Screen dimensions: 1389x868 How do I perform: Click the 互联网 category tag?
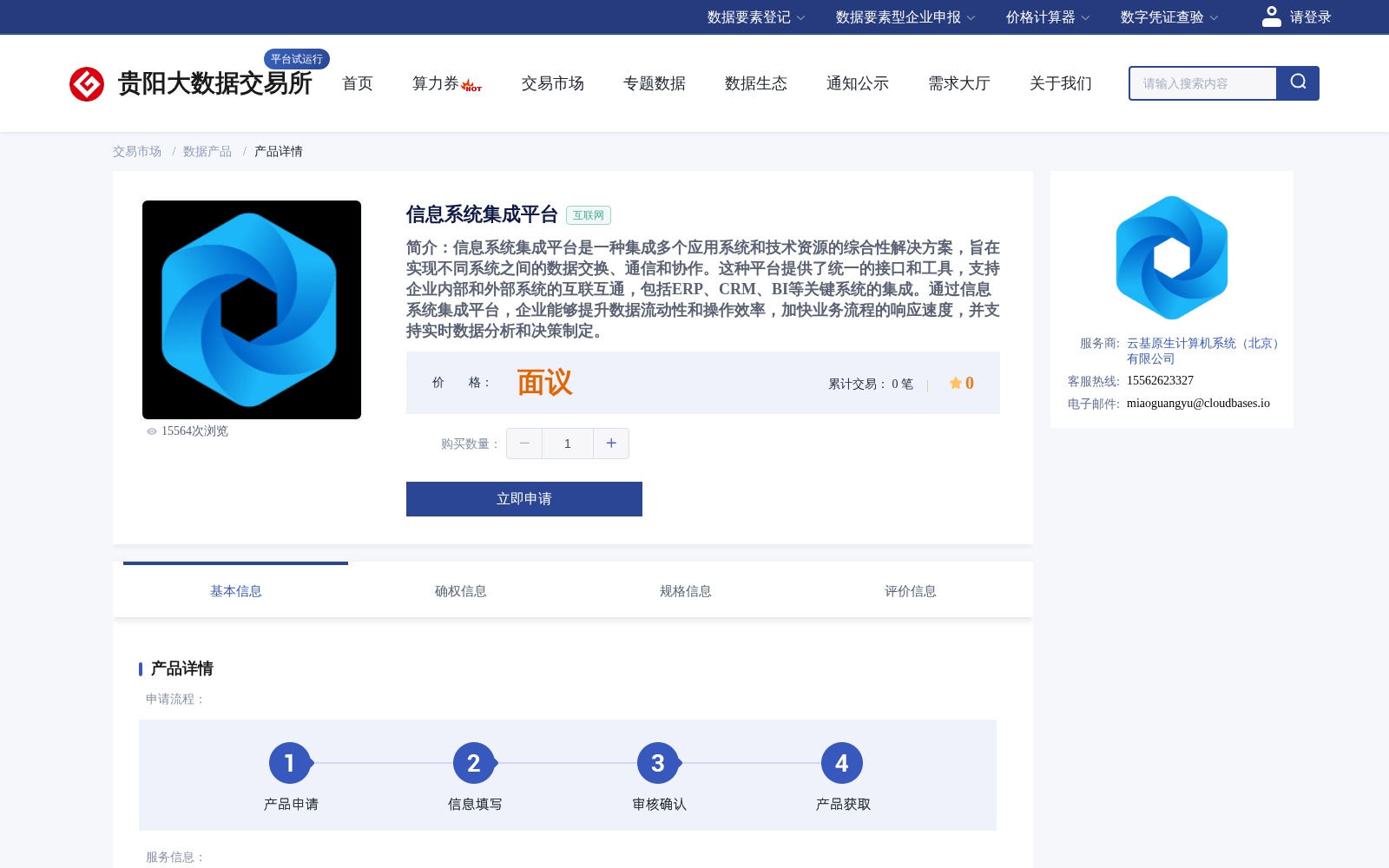pos(589,215)
